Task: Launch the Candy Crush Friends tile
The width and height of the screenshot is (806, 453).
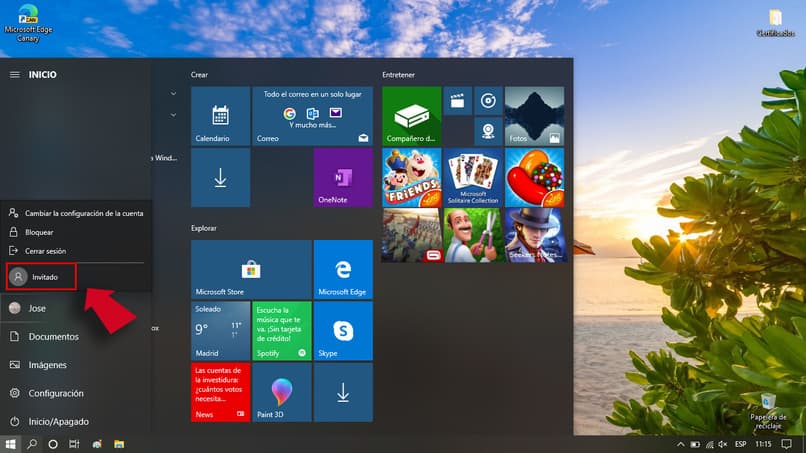Action: (x=412, y=178)
